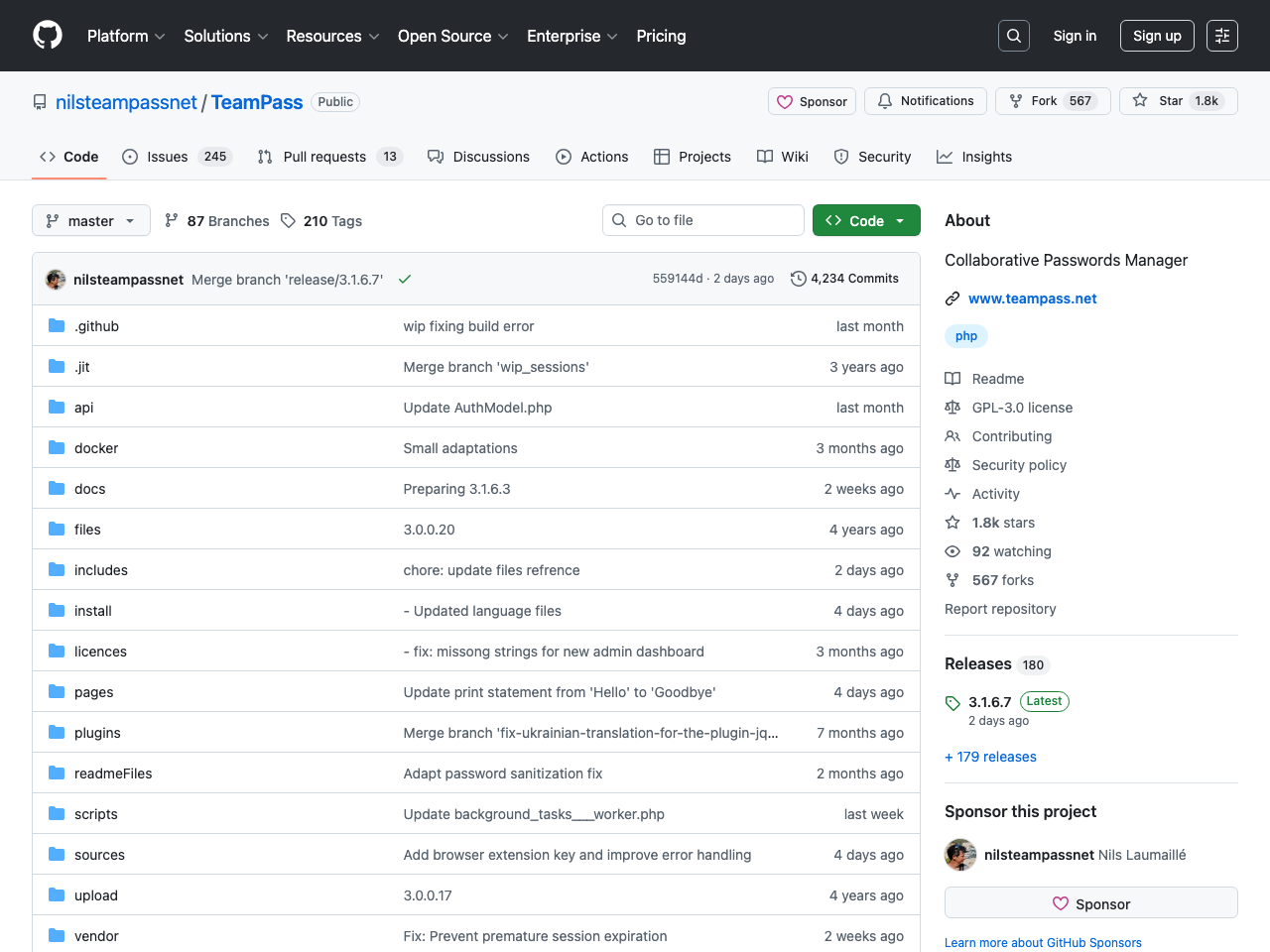The width and height of the screenshot is (1270, 952).
Task: Click the command palette icon top right
Action: pos(1221,35)
